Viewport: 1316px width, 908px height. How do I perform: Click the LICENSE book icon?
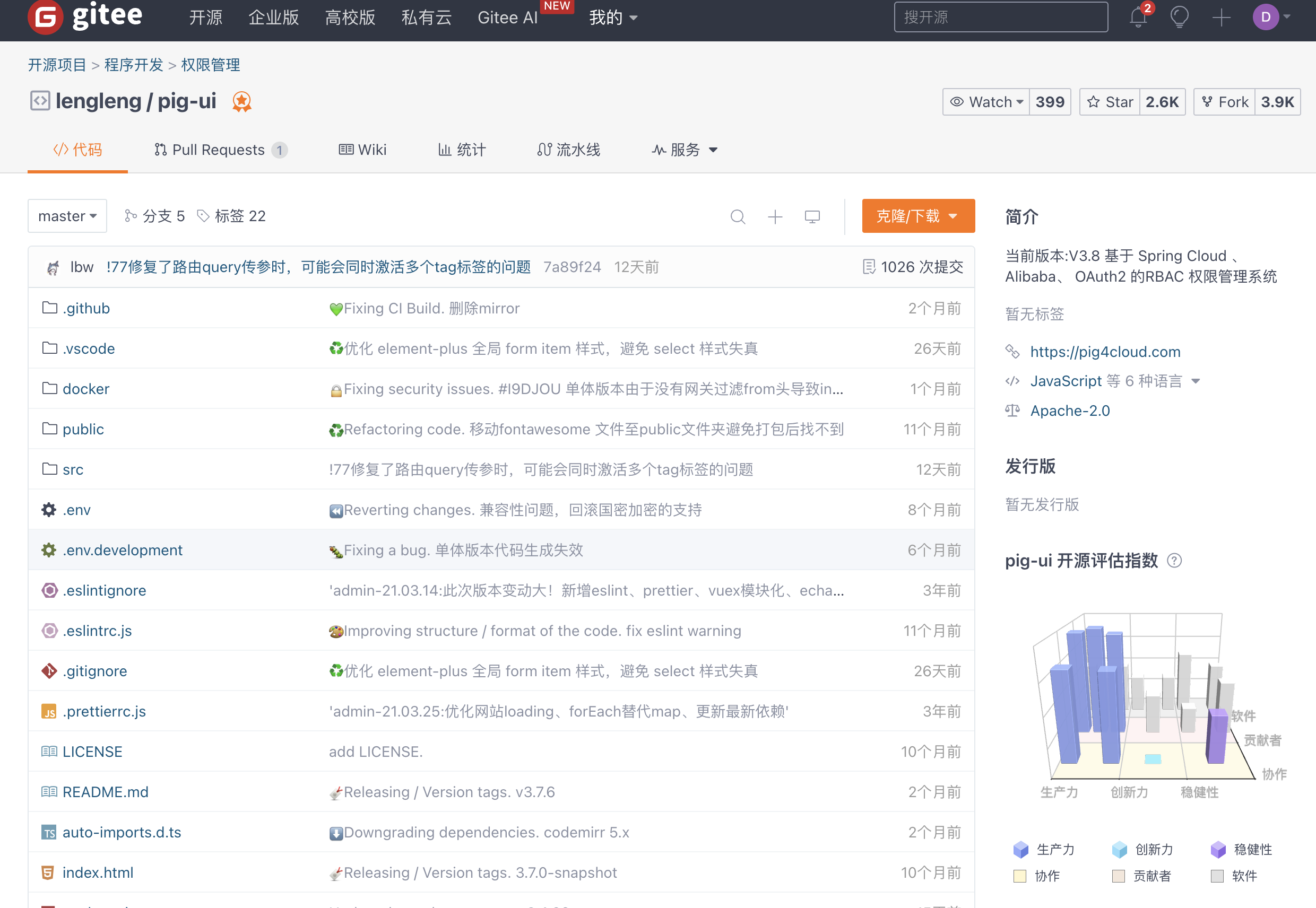click(49, 752)
